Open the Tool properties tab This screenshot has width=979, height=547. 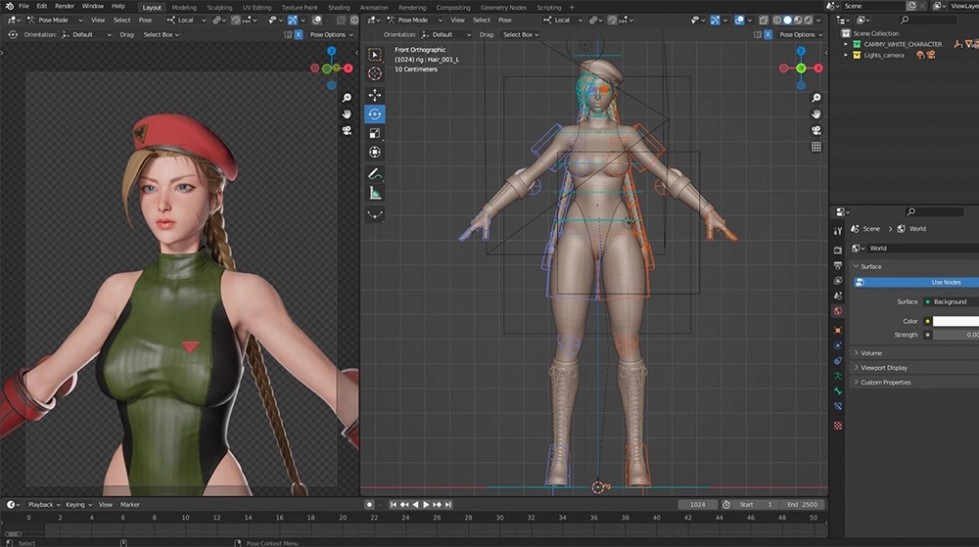coord(838,231)
